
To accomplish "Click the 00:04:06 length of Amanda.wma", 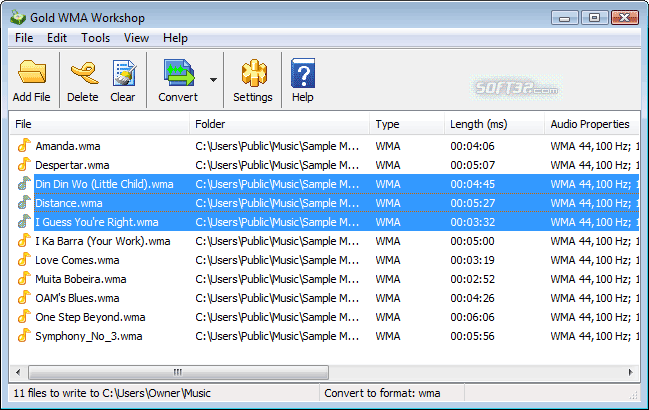I will [473, 146].
